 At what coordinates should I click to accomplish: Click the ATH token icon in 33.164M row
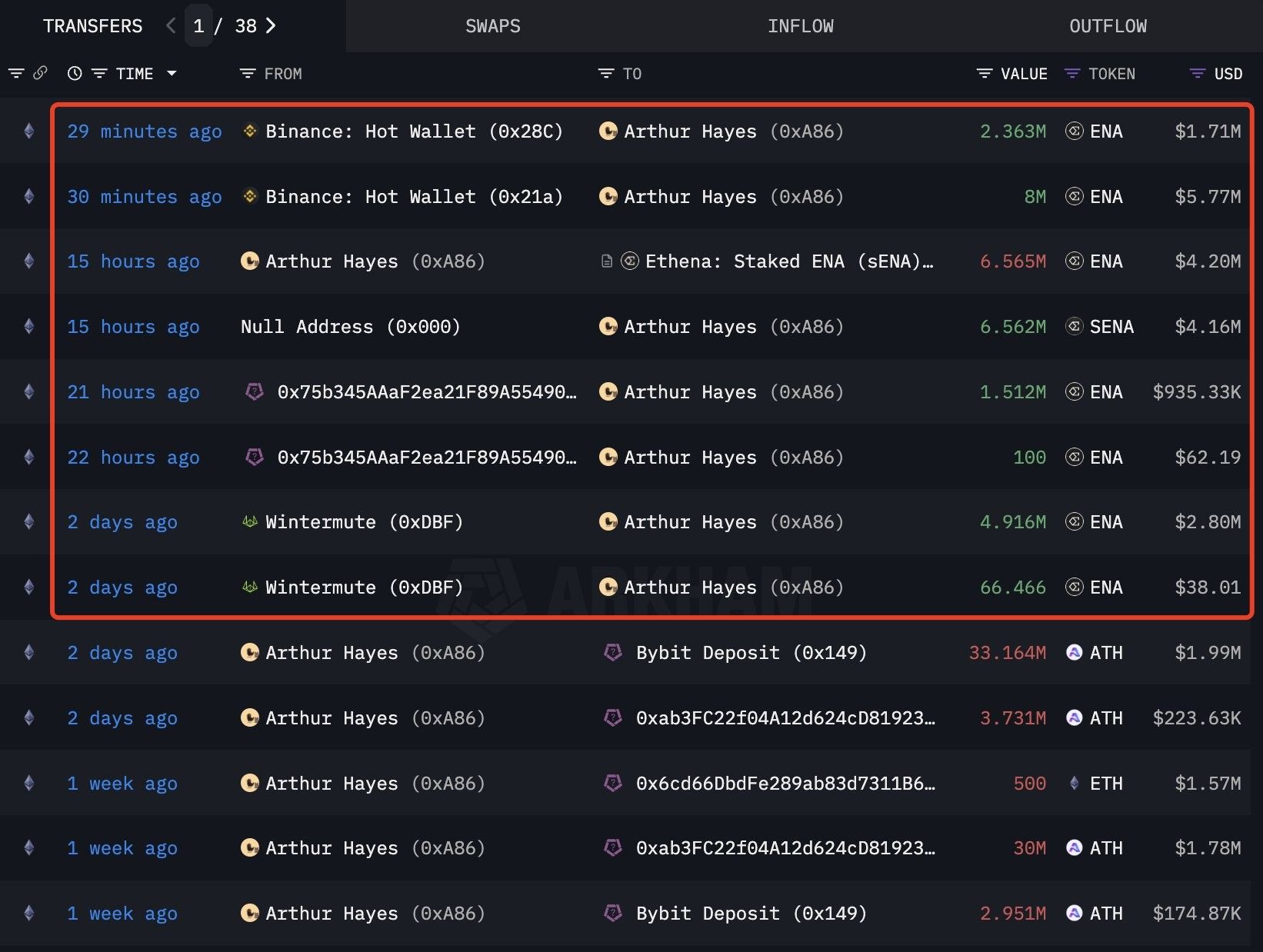(1074, 653)
